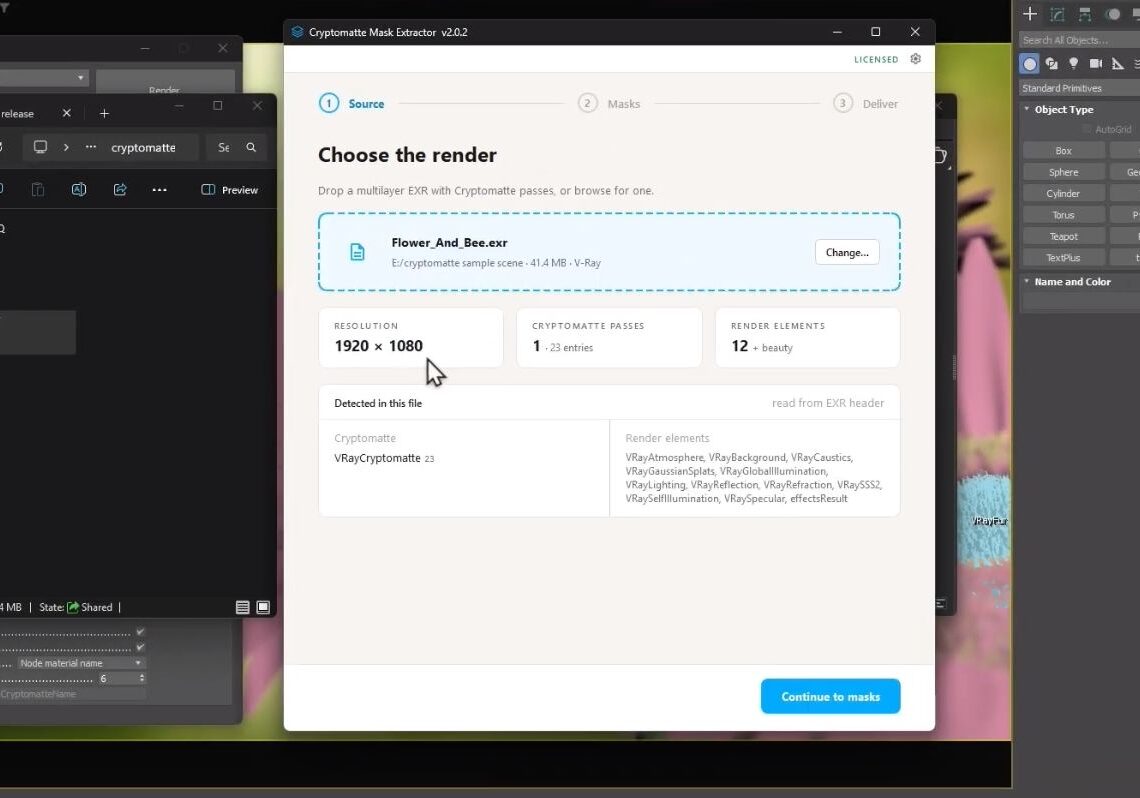This screenshot has width=1140, height=798.
Task: Open the three-dot more options menu
Action: click(x=159, y=190)
